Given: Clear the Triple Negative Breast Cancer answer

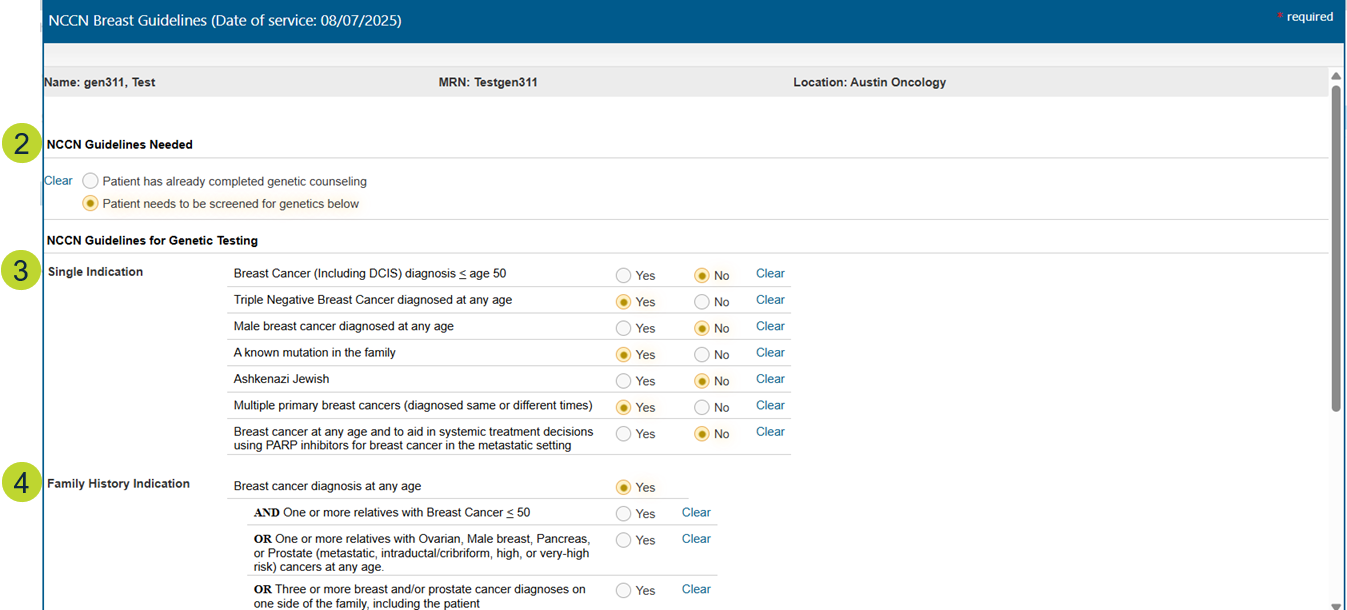Looking at the screenshot, I should [770, 300].
